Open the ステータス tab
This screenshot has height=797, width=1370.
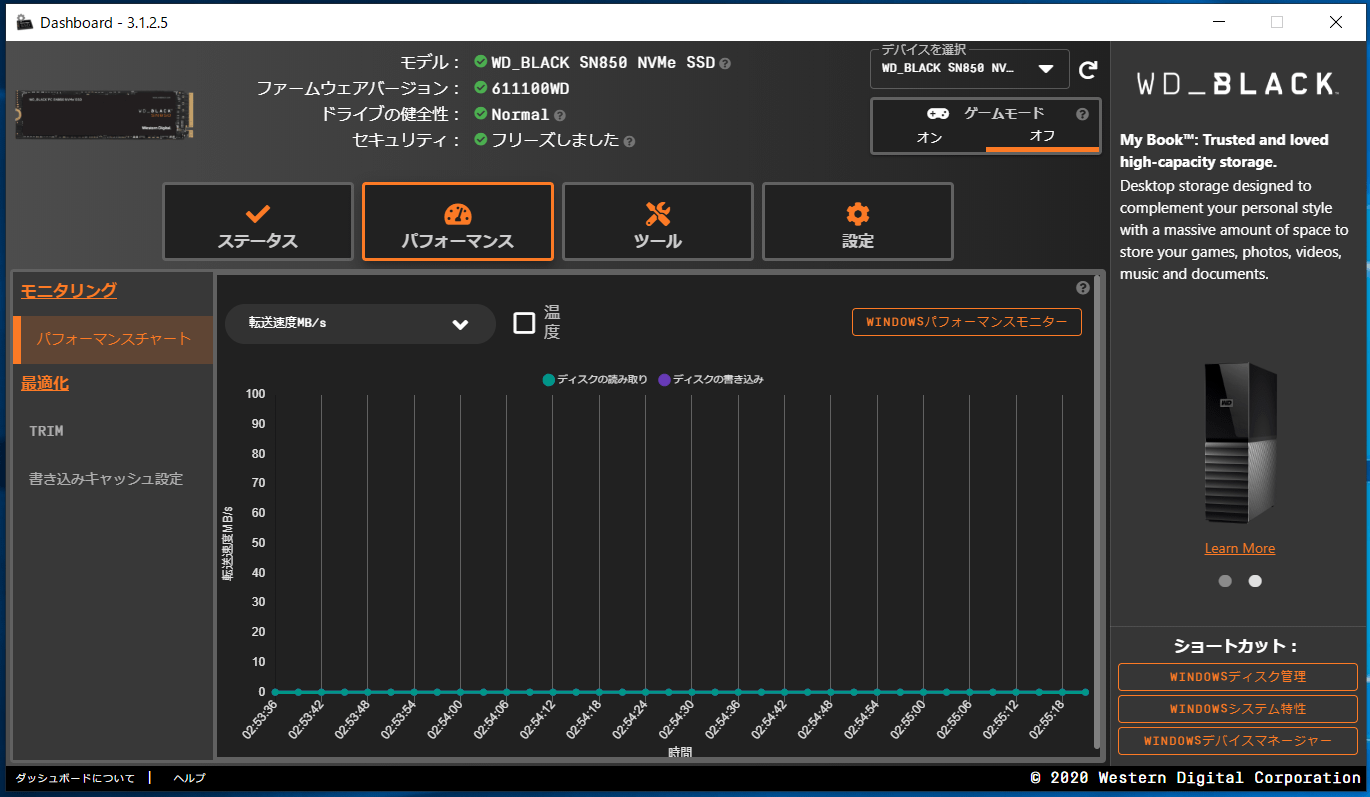[x=258, y=222]
